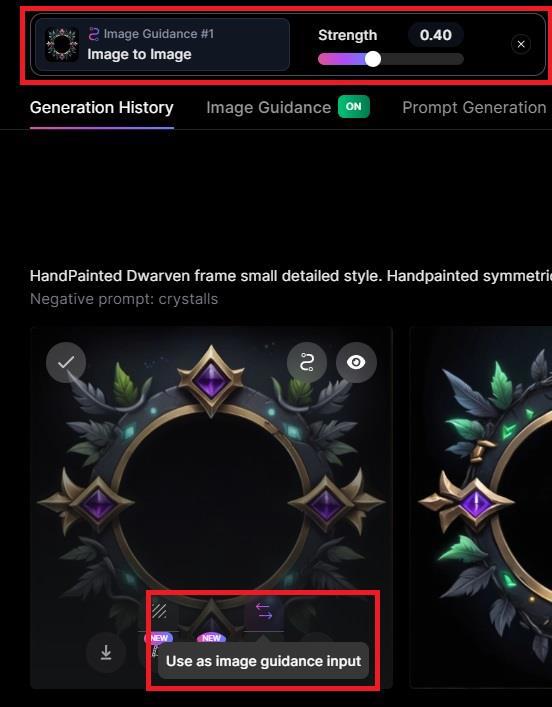The image size is (552, 707).
Task: Click the purple swap arrows icon
Action: (264, 611)
